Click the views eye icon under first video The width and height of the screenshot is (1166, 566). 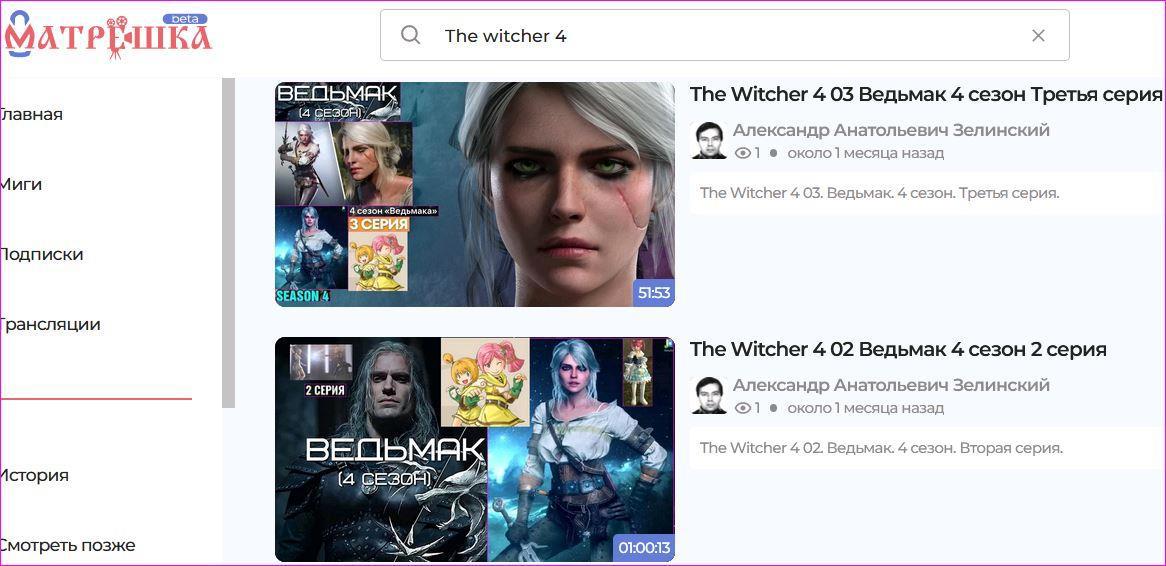[742, 153]
